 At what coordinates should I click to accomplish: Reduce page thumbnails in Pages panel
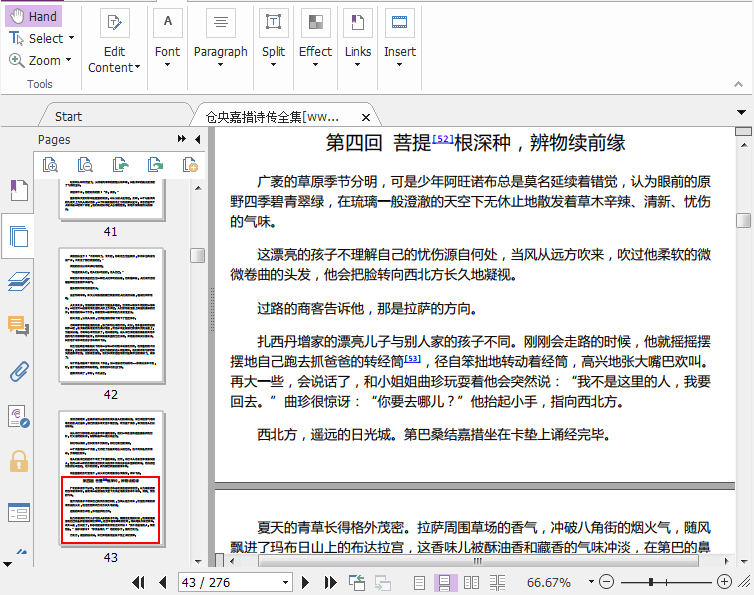(85, 165)
